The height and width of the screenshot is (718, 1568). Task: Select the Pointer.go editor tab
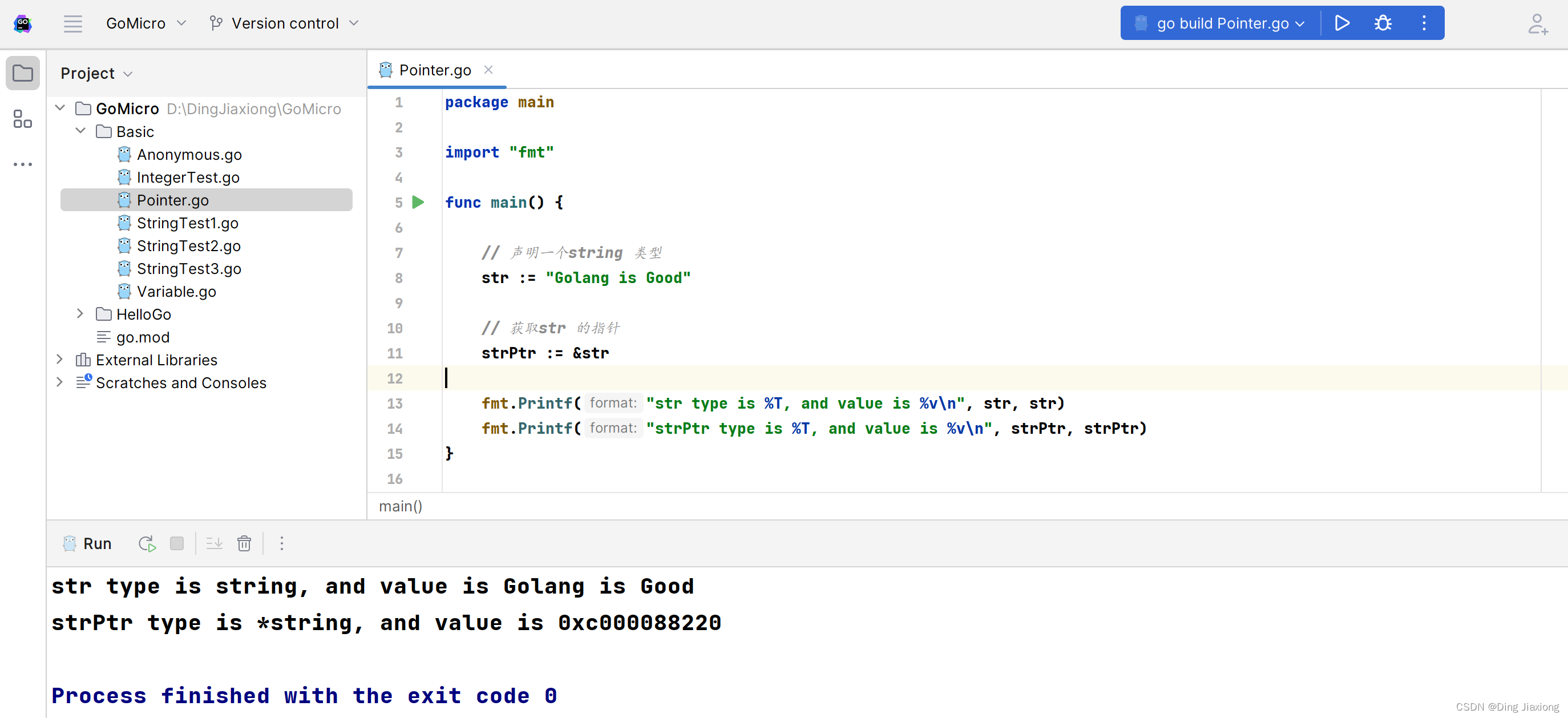[x=435, y=70]
